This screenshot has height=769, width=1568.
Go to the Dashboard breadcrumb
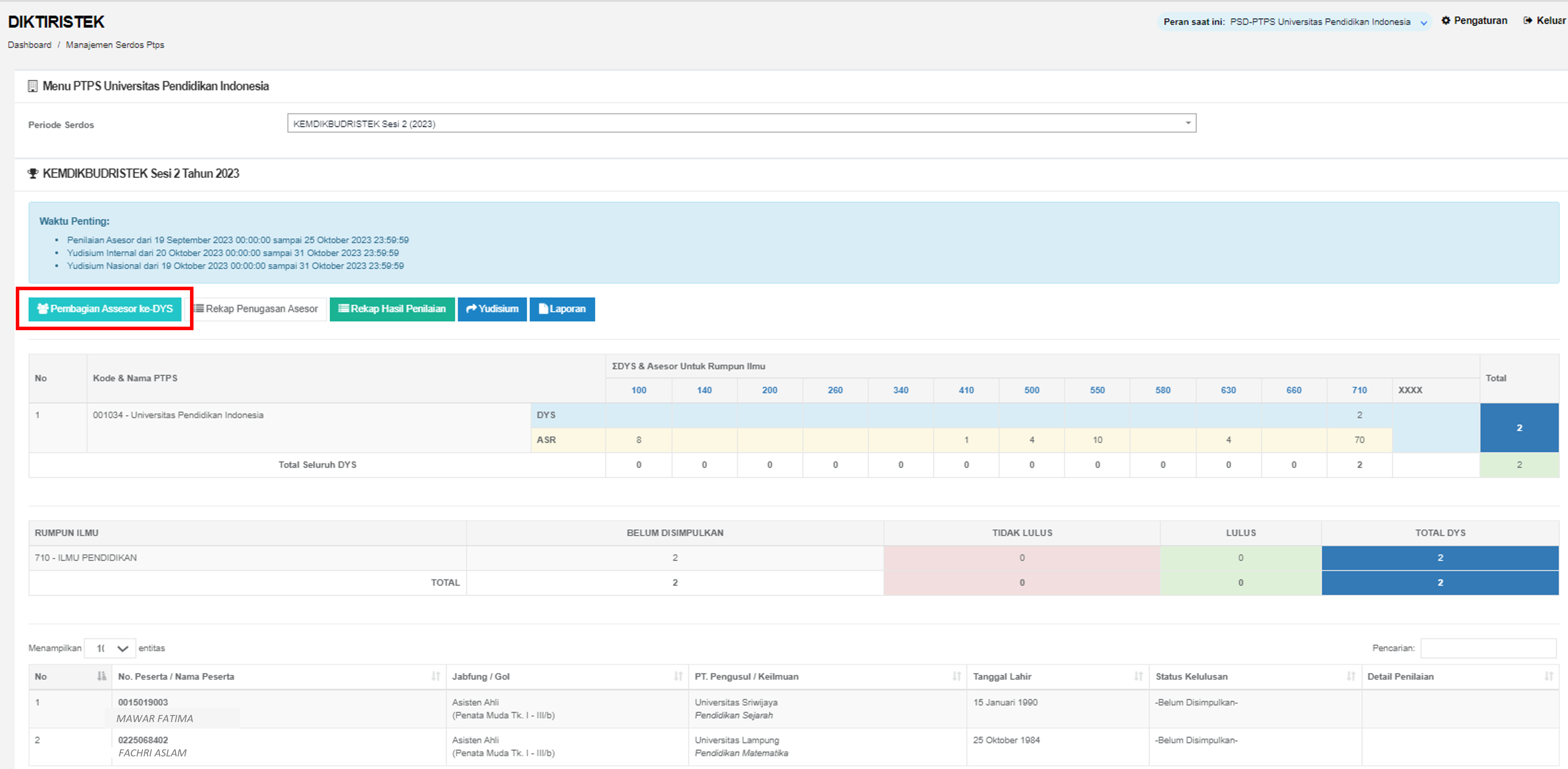[x=29, y=45]
